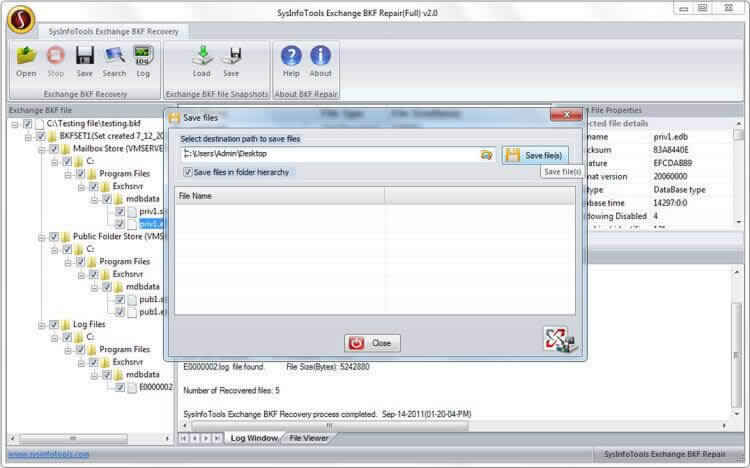Image resolution: width=750 pixels, height=468 pixels.
Task: Toggle checkbox for priv1.stm file row
Action: click(120, 212)
